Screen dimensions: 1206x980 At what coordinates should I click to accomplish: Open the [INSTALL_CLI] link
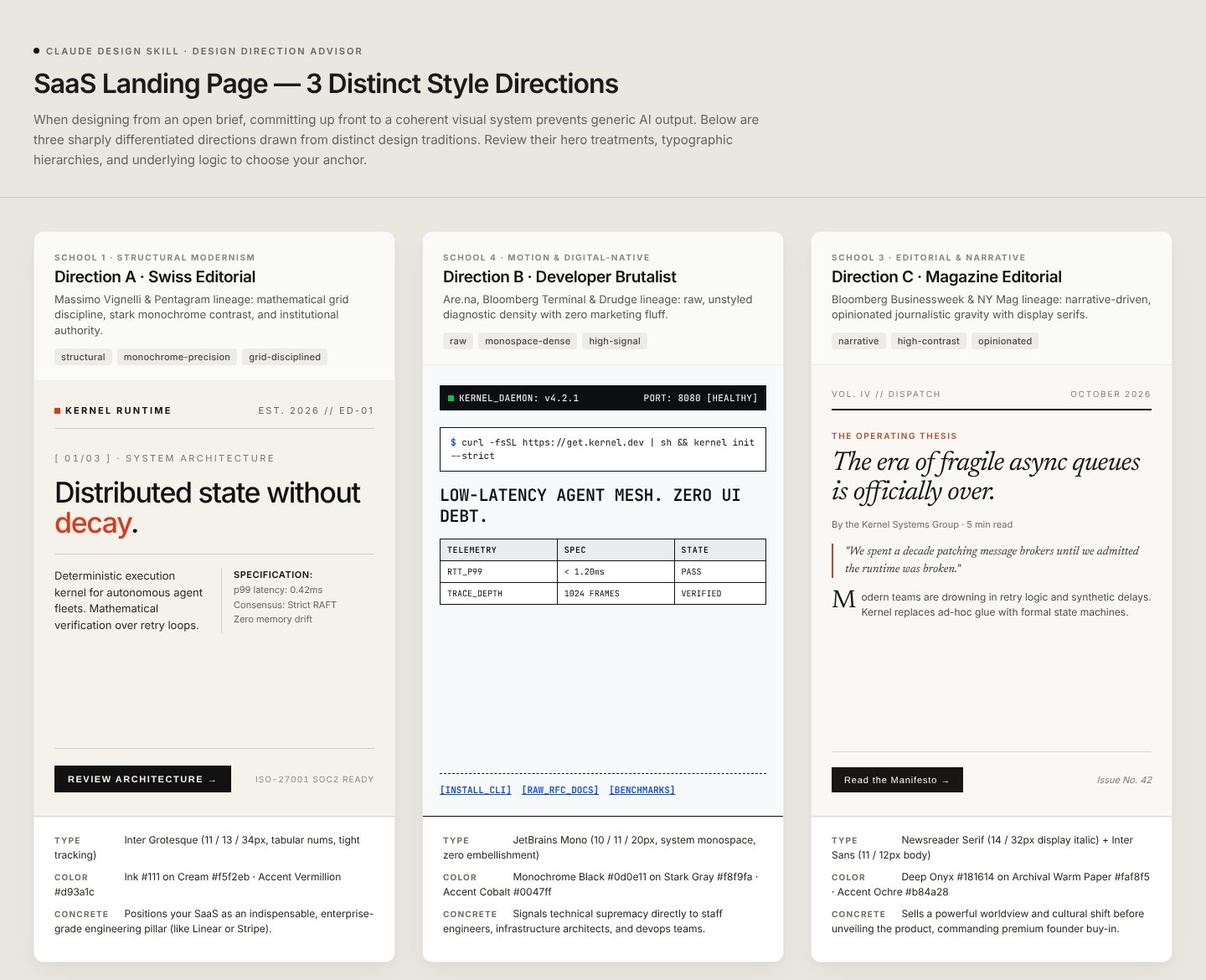tap(476, 790)
